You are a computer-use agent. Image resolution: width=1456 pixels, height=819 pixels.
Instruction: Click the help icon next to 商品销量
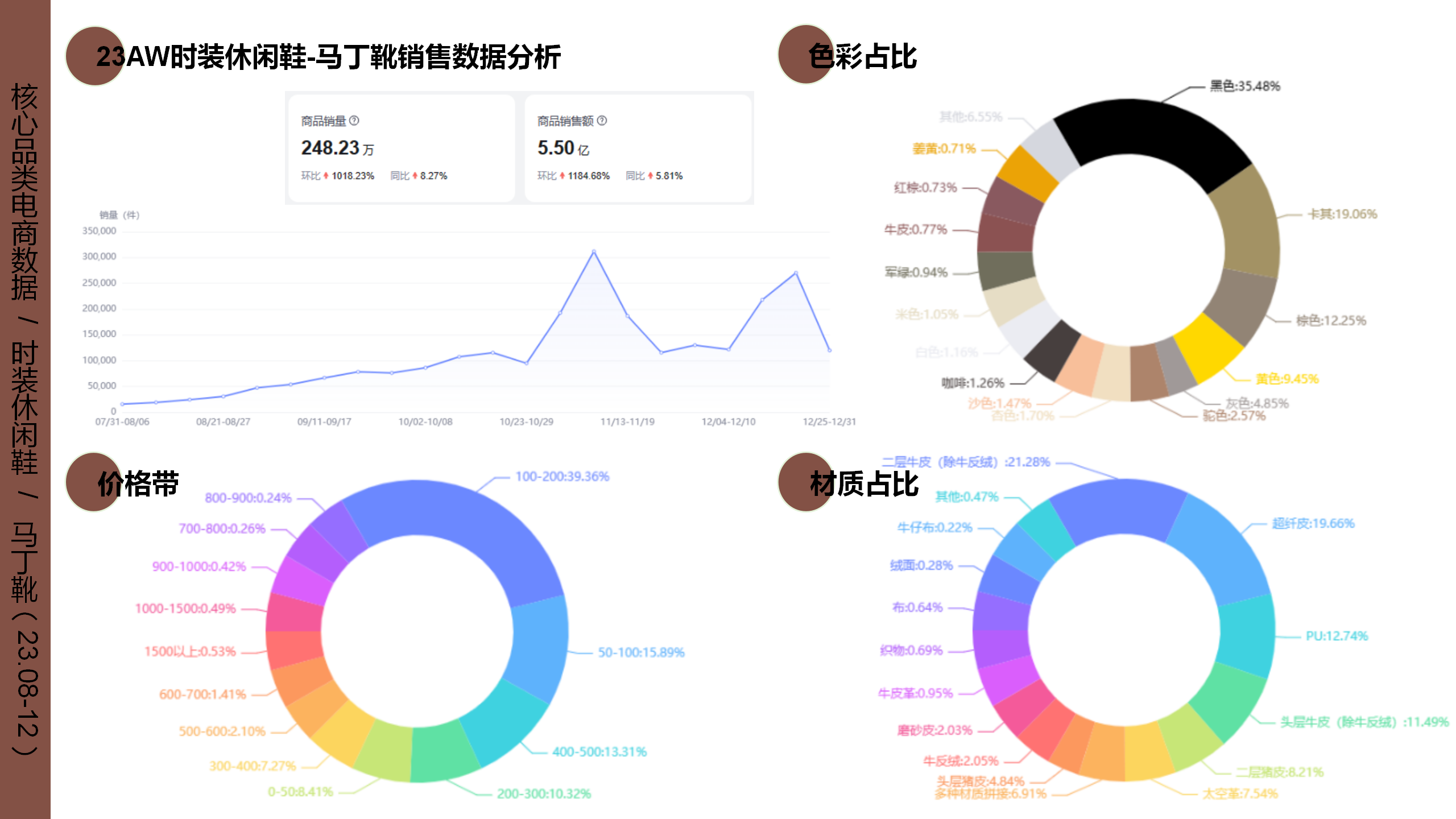[354, 121]
